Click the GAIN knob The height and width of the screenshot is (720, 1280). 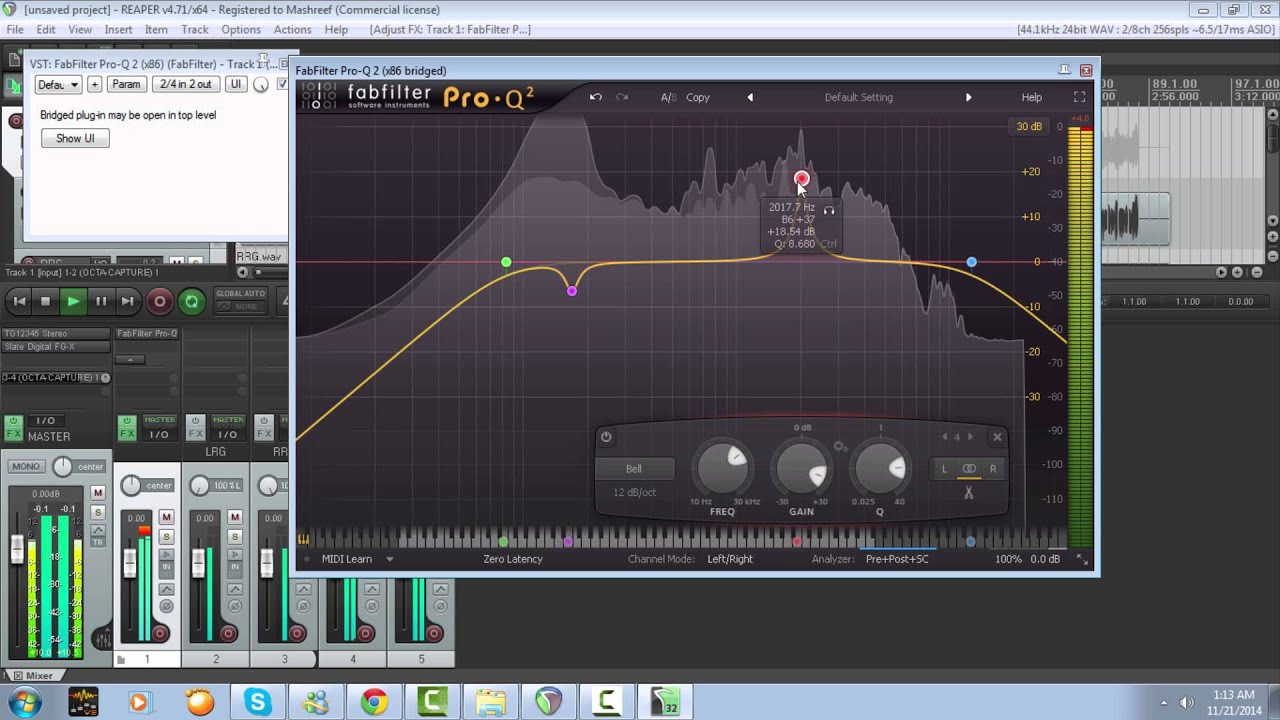coord(802,468)
